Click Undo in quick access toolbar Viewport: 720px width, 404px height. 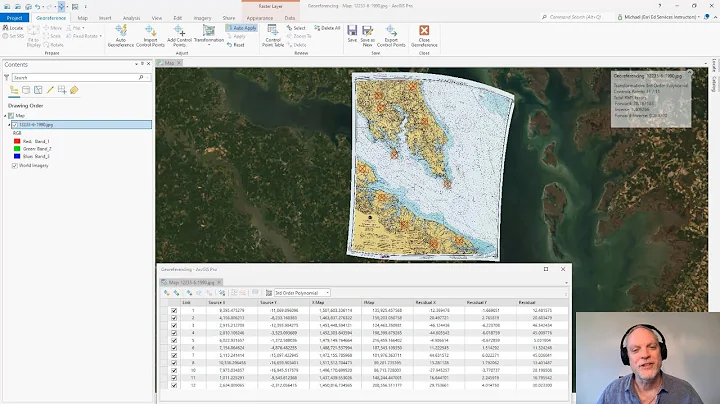point(37,6)
